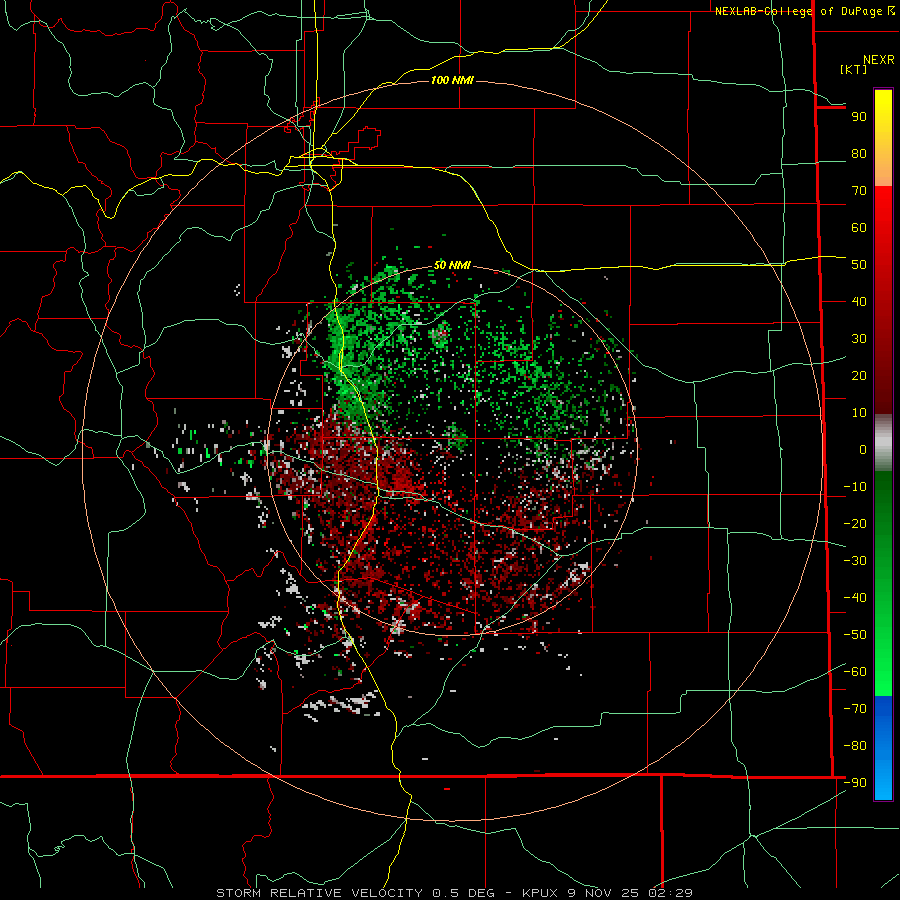Image resolution: width=900 pixels, height=900 pixels.
Task: Click the 40 value on the color scale
Action: tap(859, 302)
